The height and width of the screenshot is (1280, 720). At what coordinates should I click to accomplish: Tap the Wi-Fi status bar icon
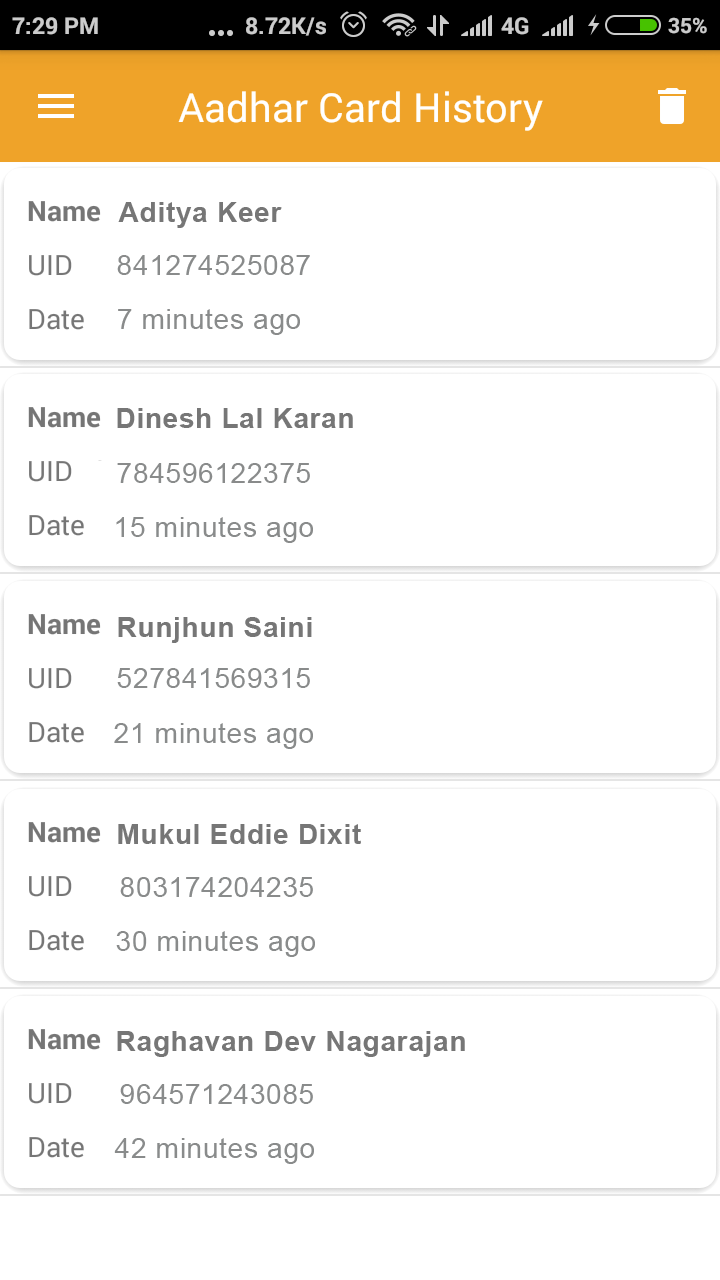[399, 25]
